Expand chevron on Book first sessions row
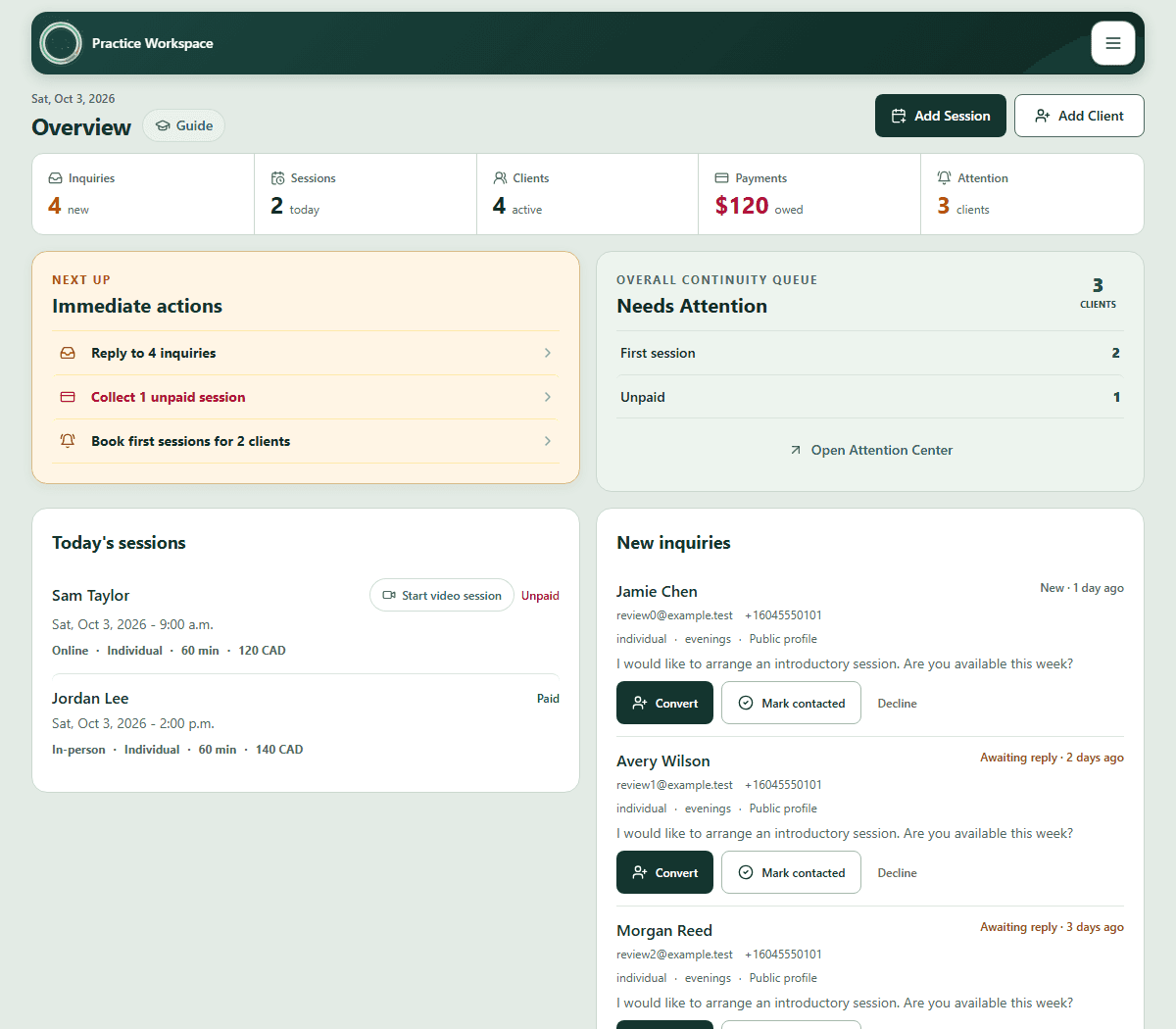Viewport: 1176px width, 1029px height. tap(548, 441)
